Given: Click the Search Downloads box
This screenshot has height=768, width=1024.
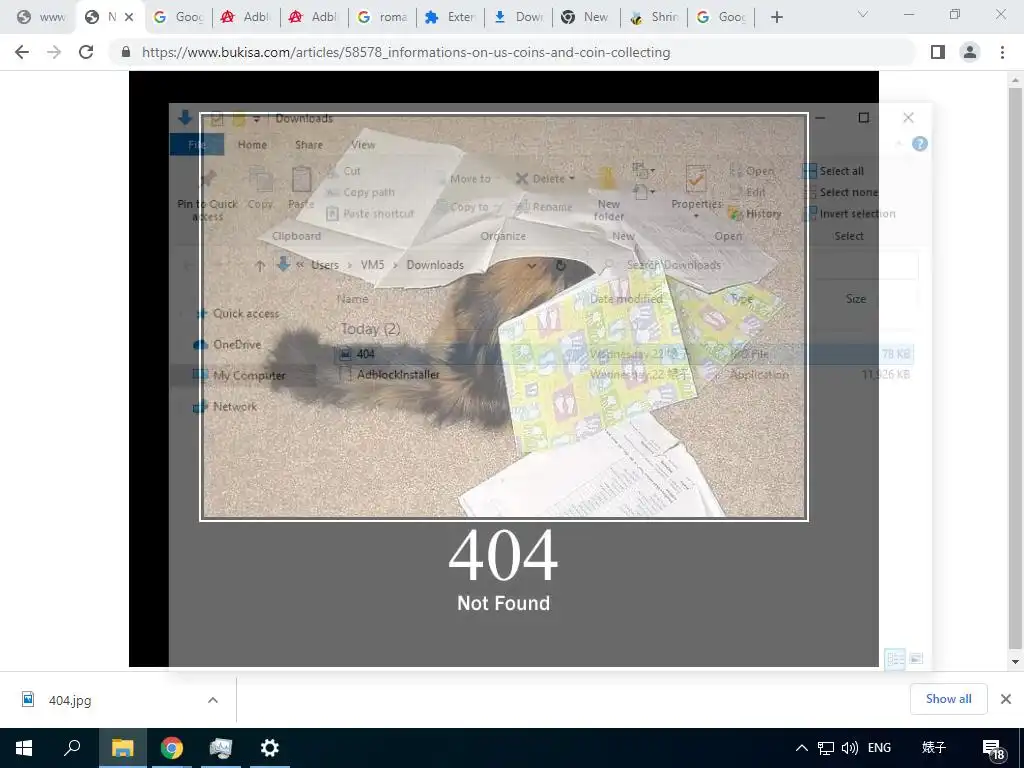Looking at the screenshot, I should [x=758, y=265].
